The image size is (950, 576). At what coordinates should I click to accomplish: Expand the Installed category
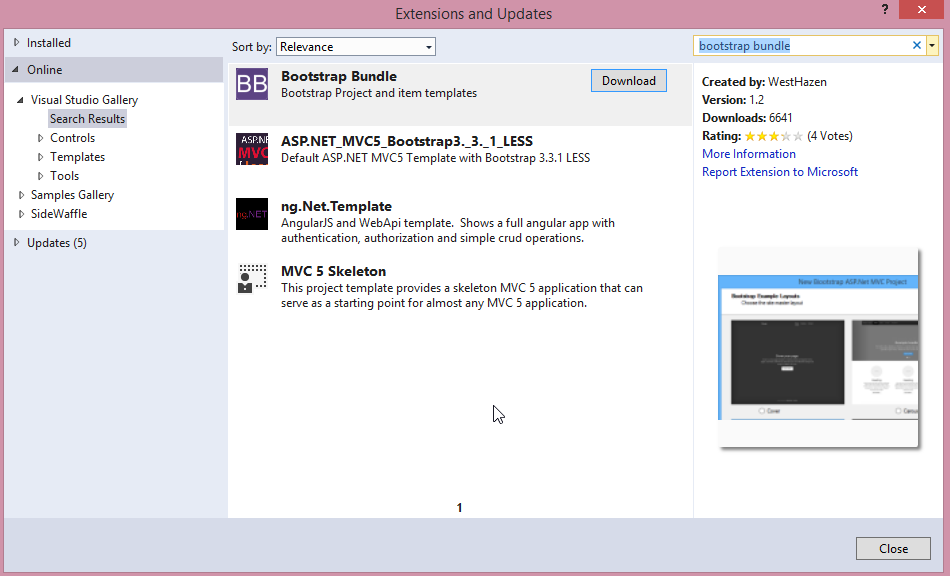16,42
